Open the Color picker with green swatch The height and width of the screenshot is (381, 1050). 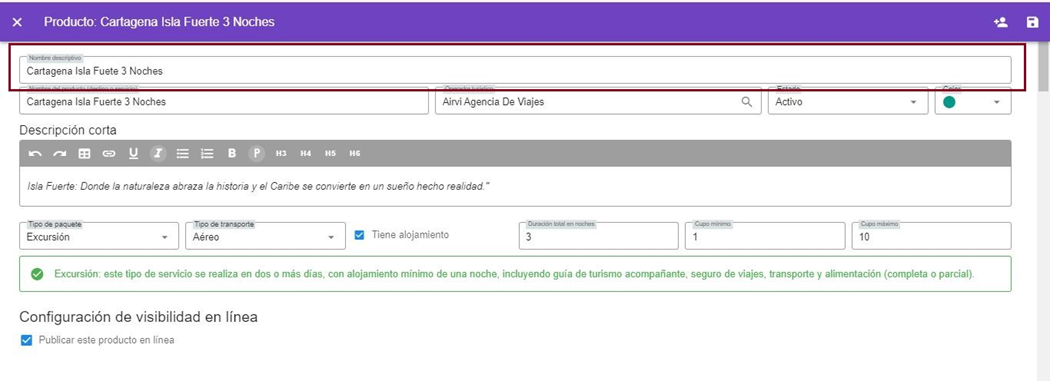coord(973,101)
